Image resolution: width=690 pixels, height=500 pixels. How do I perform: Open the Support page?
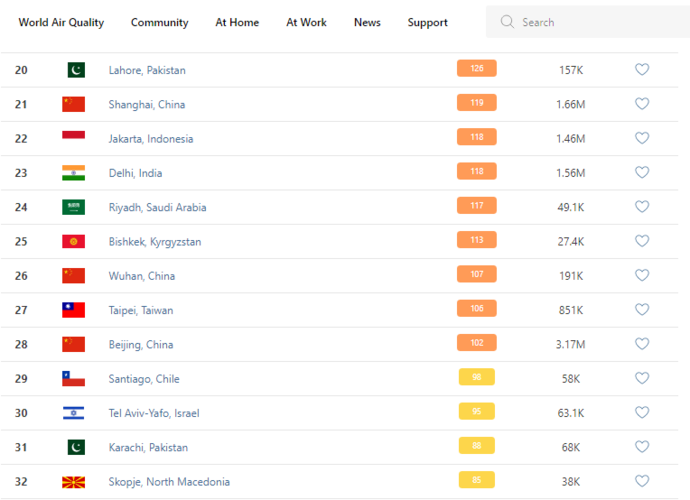click(427, 22)
